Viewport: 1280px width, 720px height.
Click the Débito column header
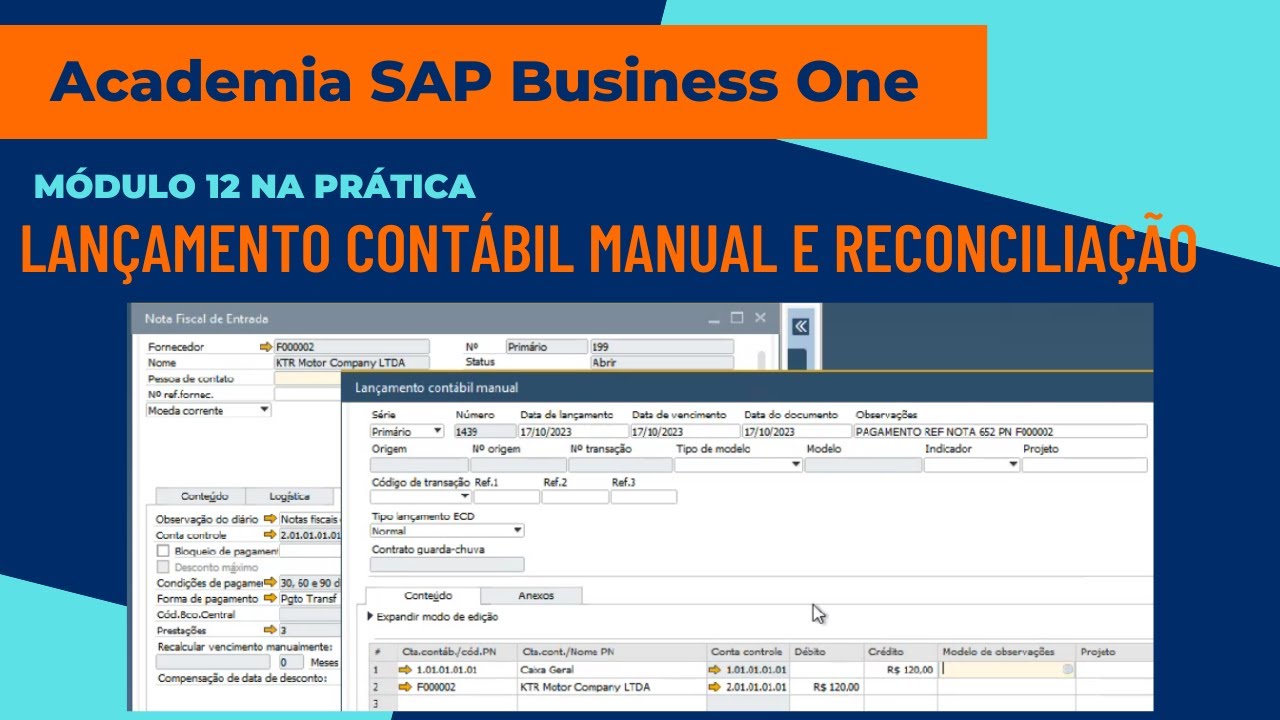(827, 652)
